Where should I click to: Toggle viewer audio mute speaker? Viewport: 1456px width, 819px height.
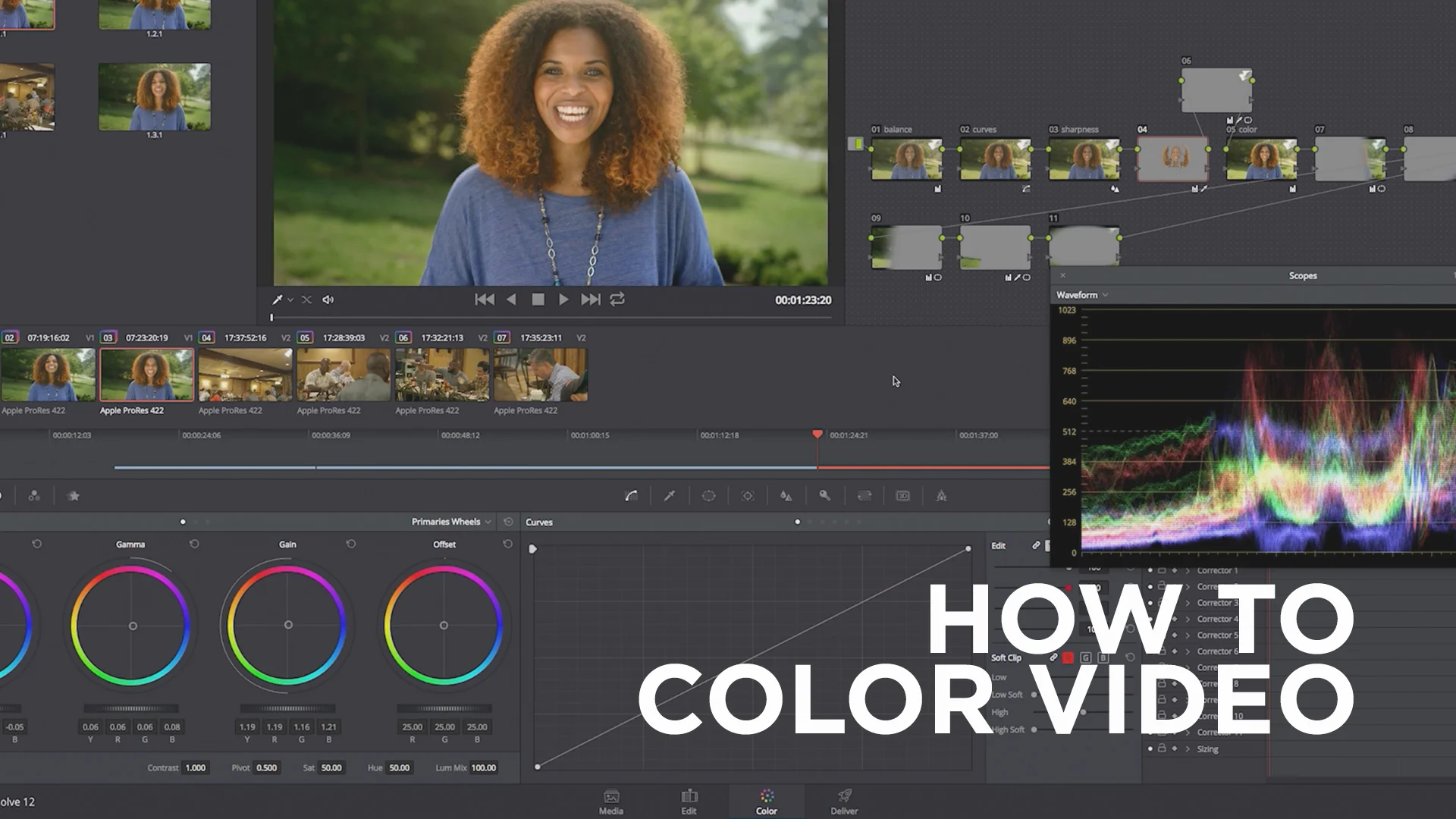(328, 300)
